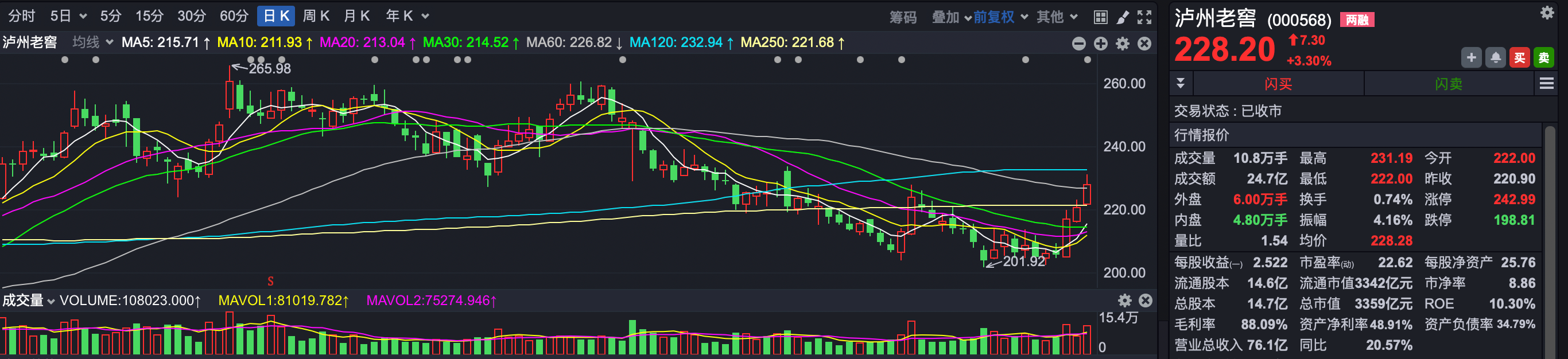Screen dimensions: 1568x359
Task: Switch to the 60分 chart tab
Action: click(x=234, y=16)
